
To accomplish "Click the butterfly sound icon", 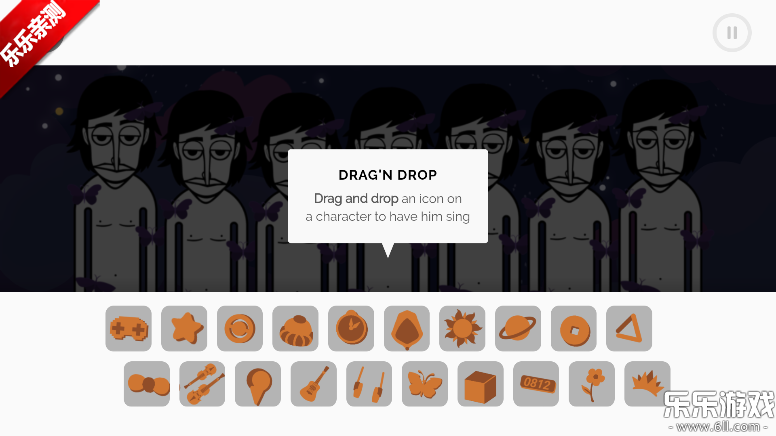I will (x=425, y=384).
